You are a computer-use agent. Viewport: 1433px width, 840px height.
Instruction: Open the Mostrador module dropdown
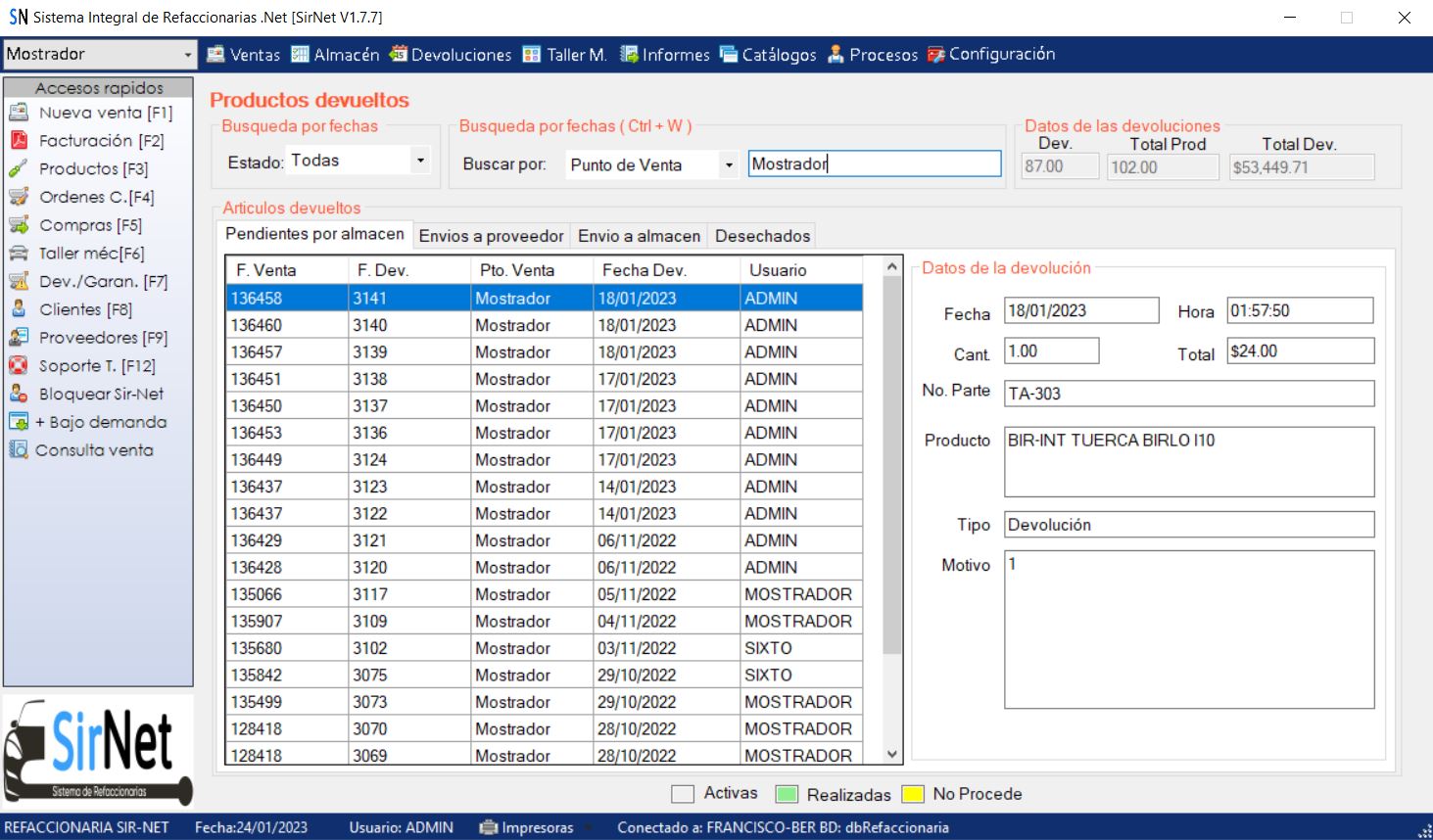[188, 55]
